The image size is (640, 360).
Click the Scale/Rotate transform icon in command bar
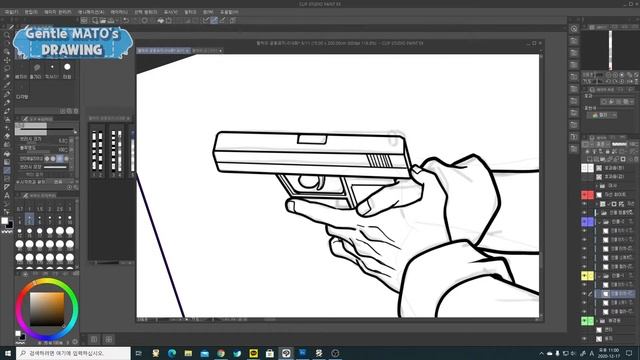click(x=169, y=20)
